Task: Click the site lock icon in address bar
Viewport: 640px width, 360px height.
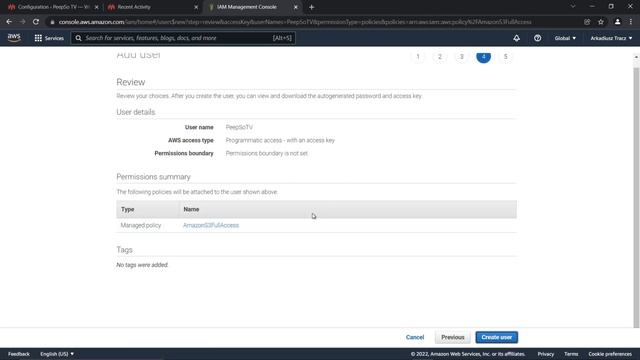Action: pyautogui.click(x=52, y=22)
